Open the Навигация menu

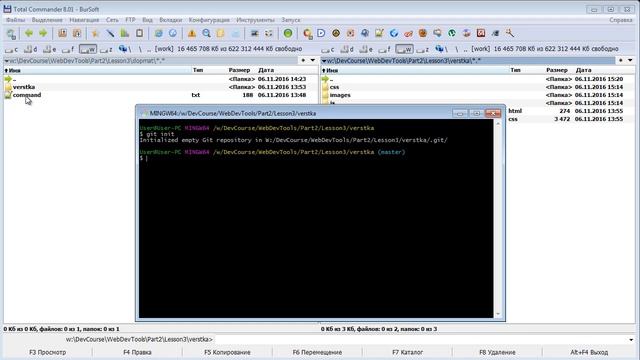84,20
